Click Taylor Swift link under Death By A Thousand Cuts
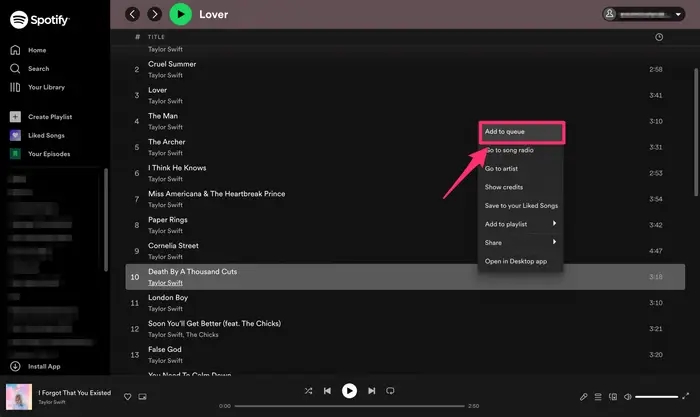 [165, 283]
